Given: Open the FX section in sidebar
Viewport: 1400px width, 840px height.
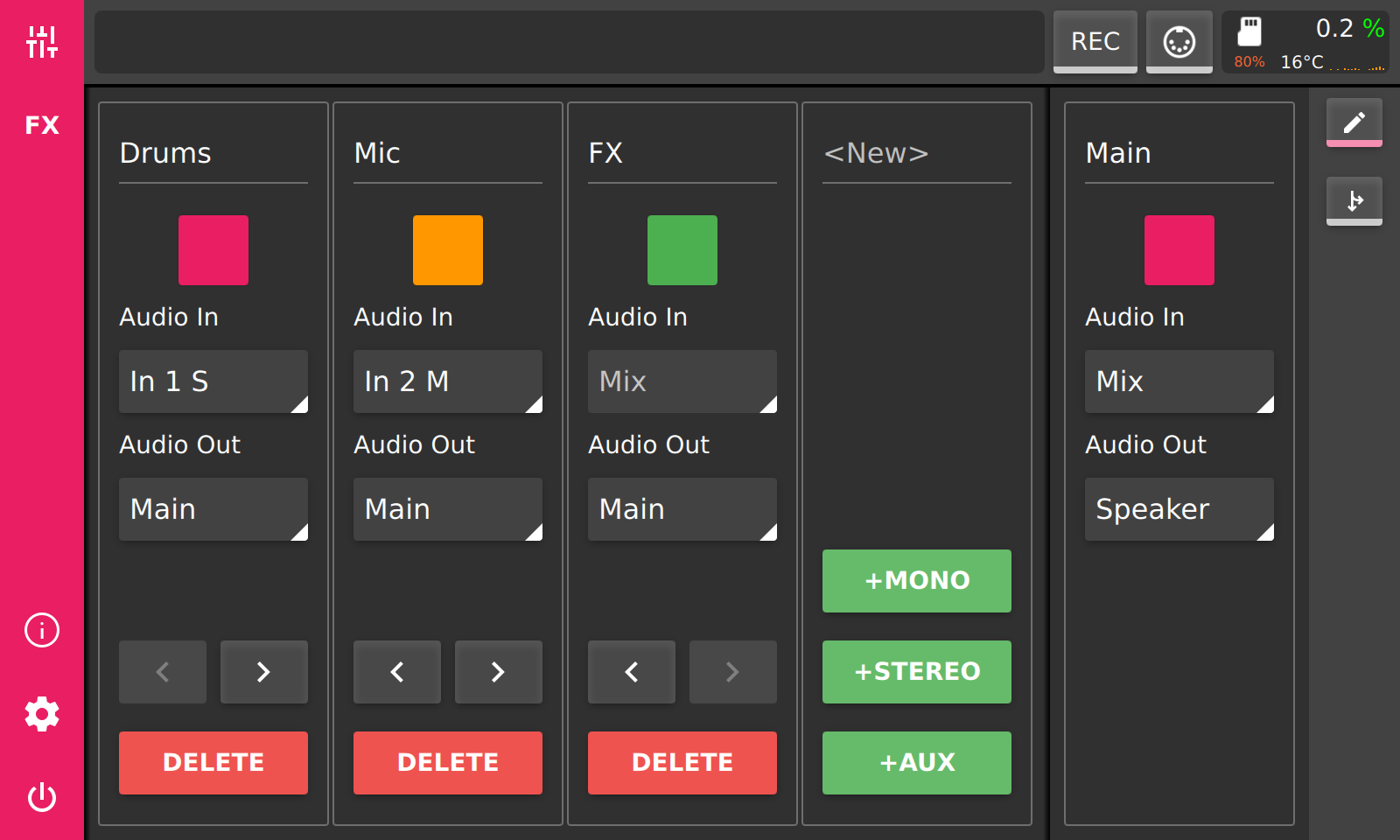Looking at the screenshot, I should 42,125.
